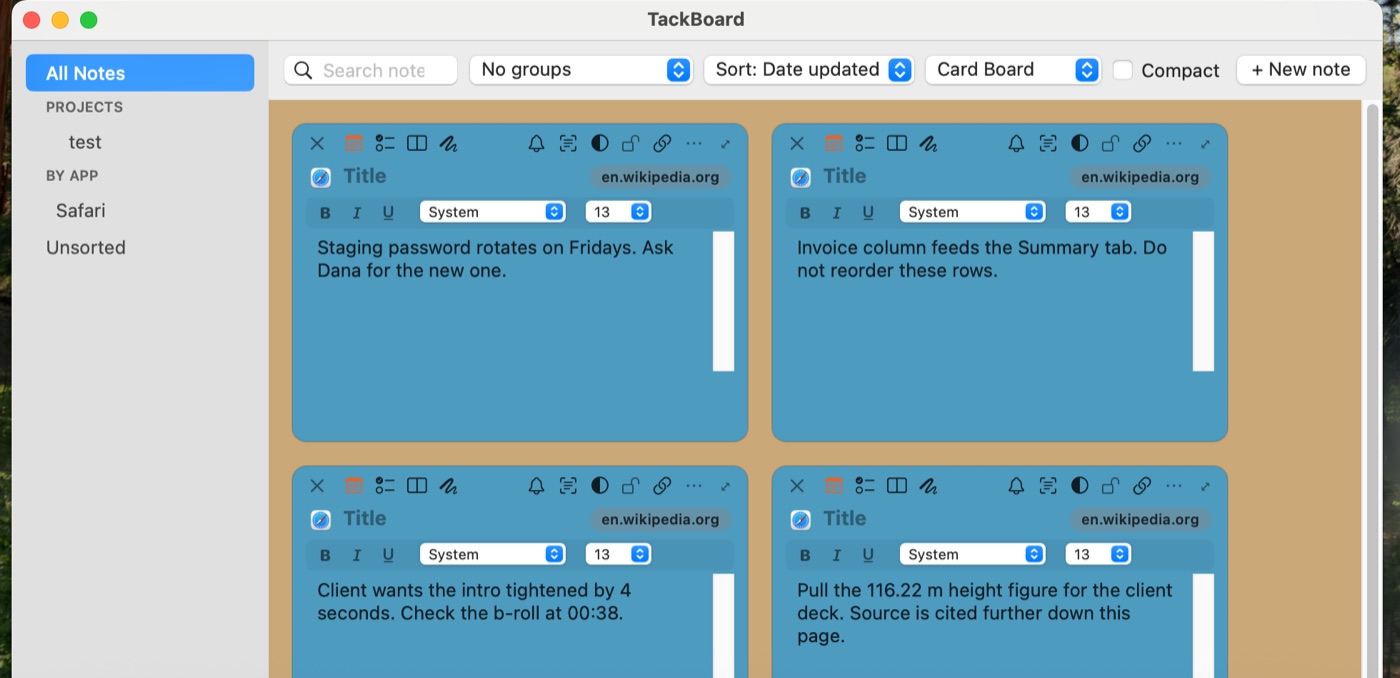This screenshot has height=678, width=1400.
Task: Insert a checklist in the 116.22 m height note
Action: 865,486
